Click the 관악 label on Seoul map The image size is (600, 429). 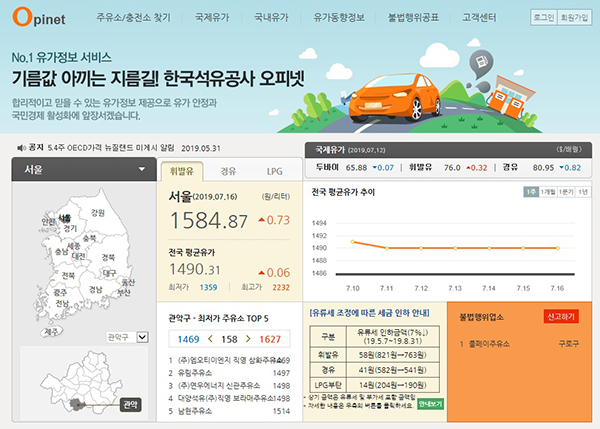[x=130, y=405]
